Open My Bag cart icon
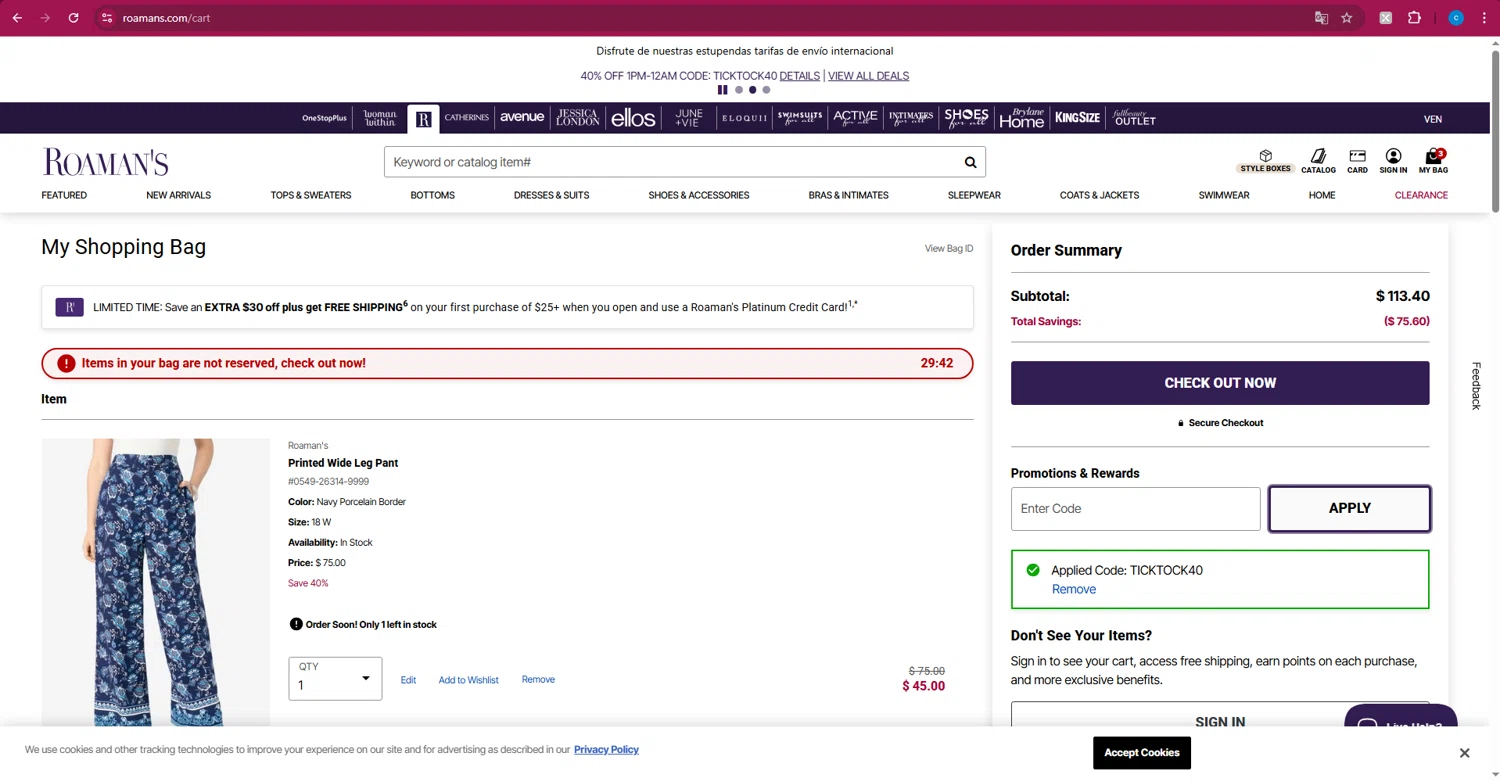1500x781 pixels. [x=1433, y=161]
